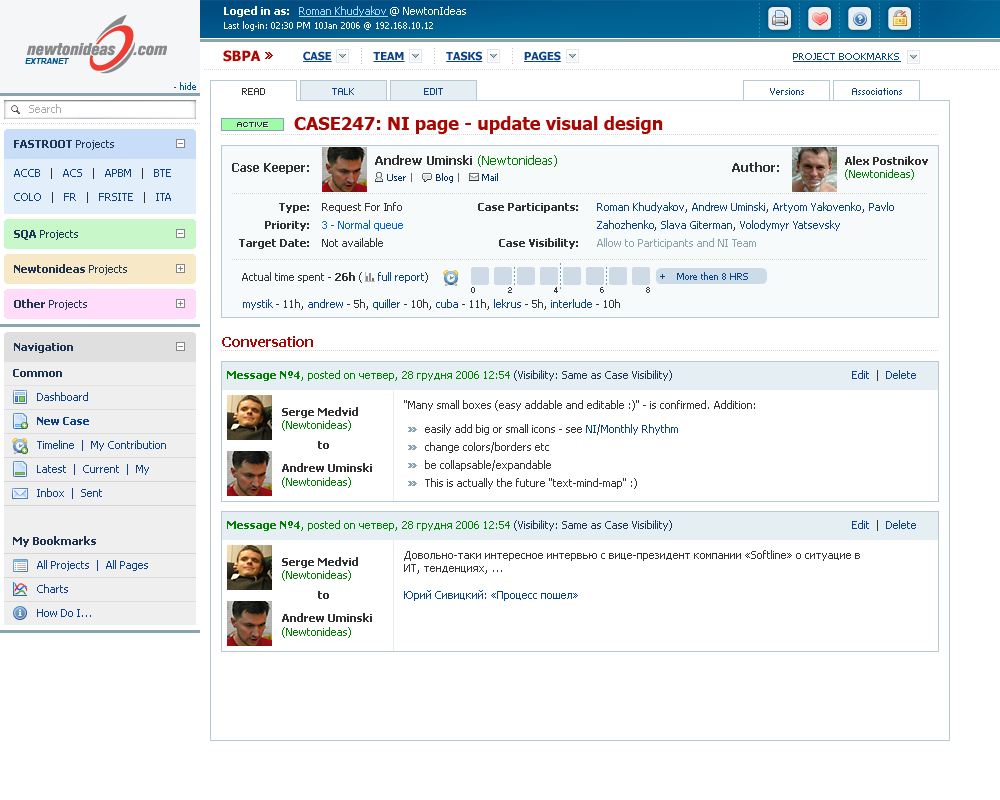
Task: Open the Юрий Сивицкий «Процесс пошел» link
Action: (x=490, y=595)
